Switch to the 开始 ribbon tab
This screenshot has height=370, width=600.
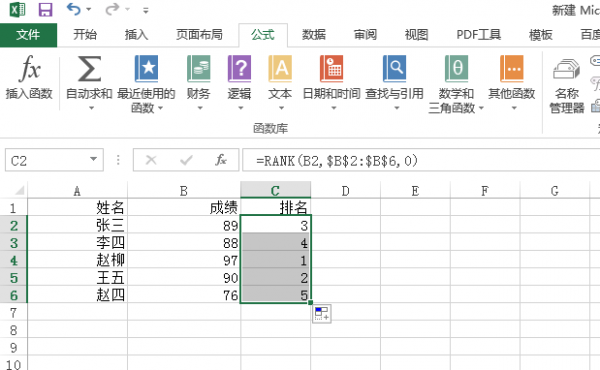85,35
